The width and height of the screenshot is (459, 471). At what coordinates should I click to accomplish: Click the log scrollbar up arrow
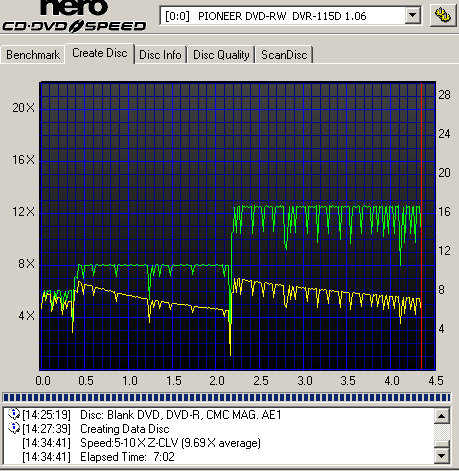click(x=442, y=416)
